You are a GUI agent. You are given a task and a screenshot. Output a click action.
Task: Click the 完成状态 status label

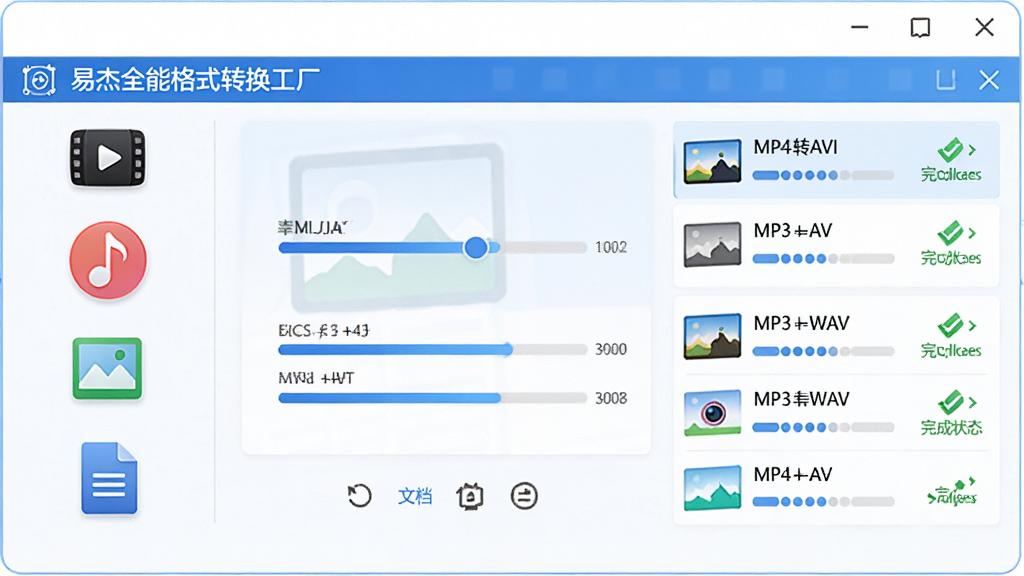tap(952, 428)
